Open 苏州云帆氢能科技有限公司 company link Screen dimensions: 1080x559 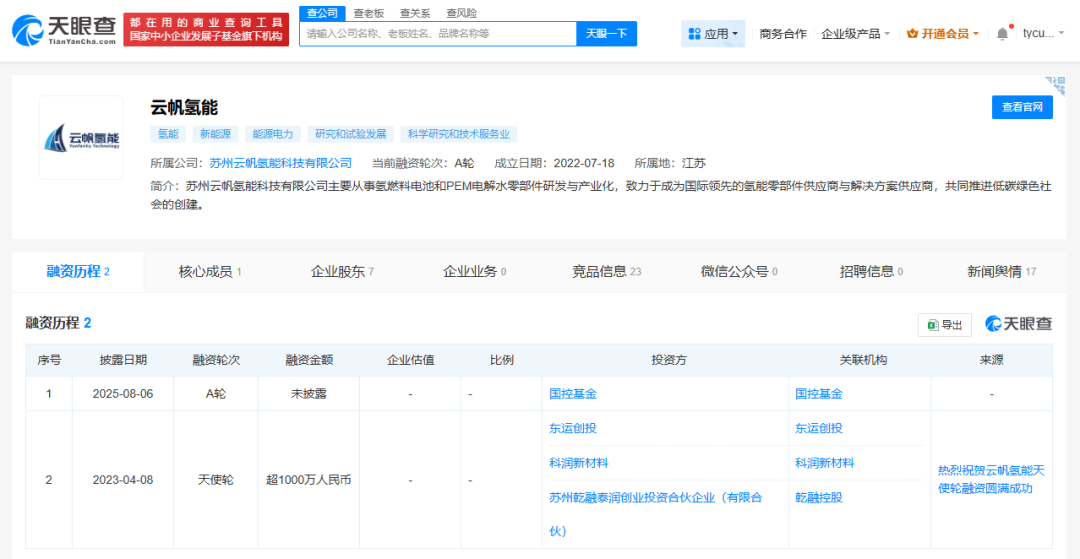278,164
